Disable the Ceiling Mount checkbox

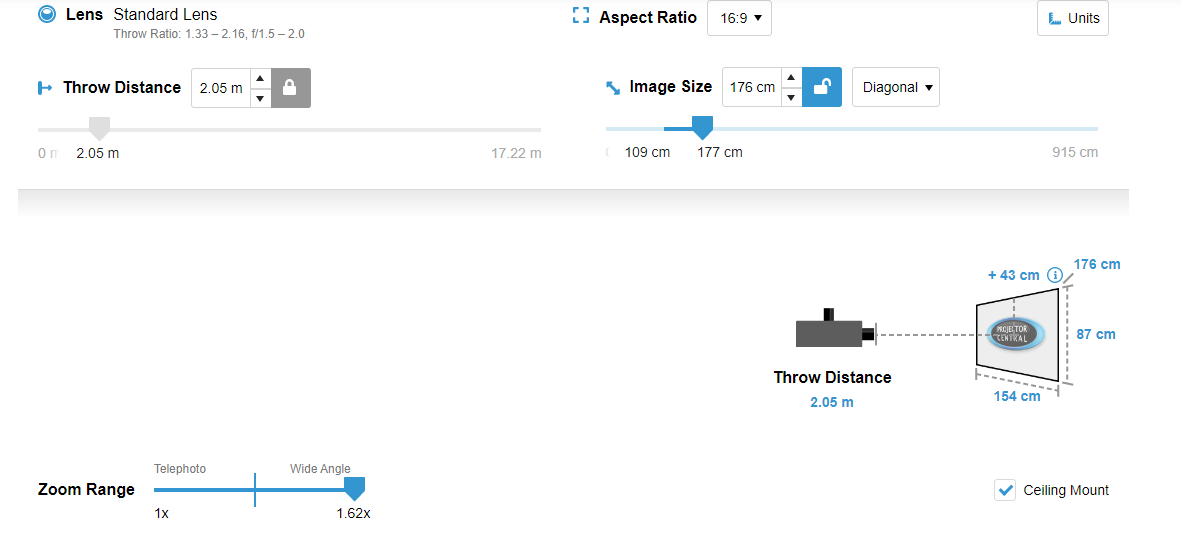(1006, 490)
